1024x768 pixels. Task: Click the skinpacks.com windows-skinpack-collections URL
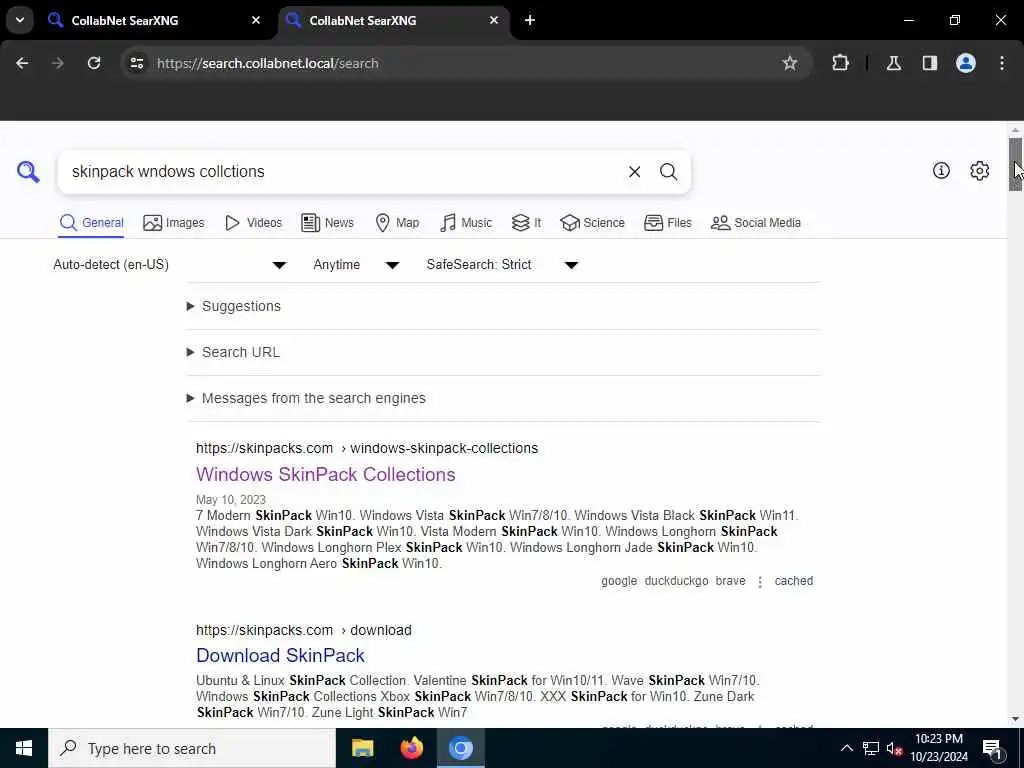click(x=367, y=449)
